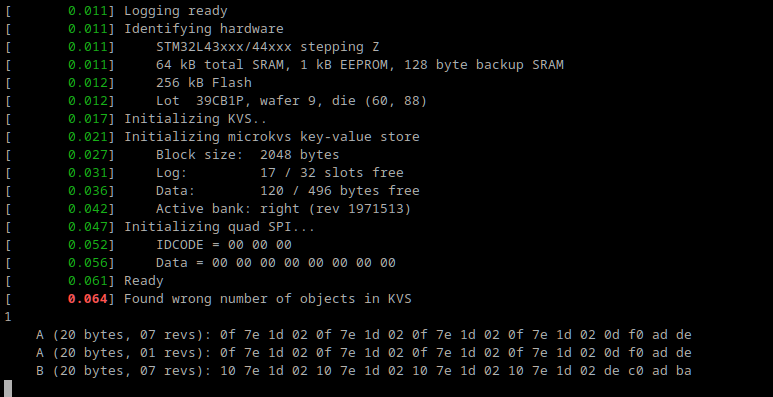Click the 'Ready' log message
This screenshot has width=773, height=397.
click(143, 281)
